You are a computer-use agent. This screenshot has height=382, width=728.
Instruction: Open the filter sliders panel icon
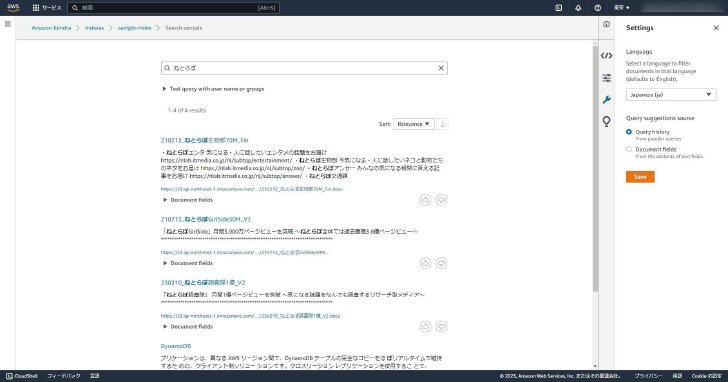click(606, 78)
